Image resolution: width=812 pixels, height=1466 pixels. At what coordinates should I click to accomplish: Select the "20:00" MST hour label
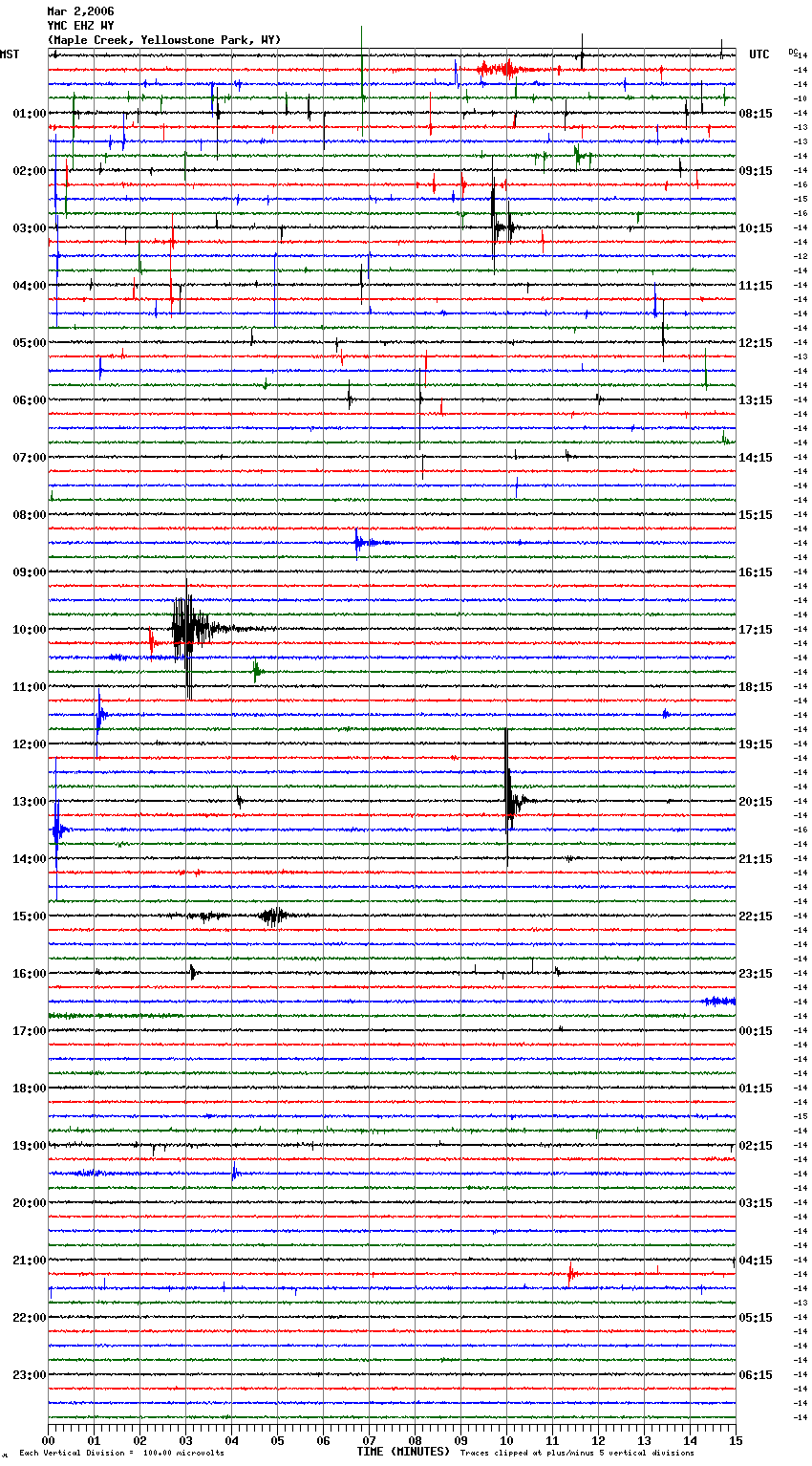point(30,1203)
